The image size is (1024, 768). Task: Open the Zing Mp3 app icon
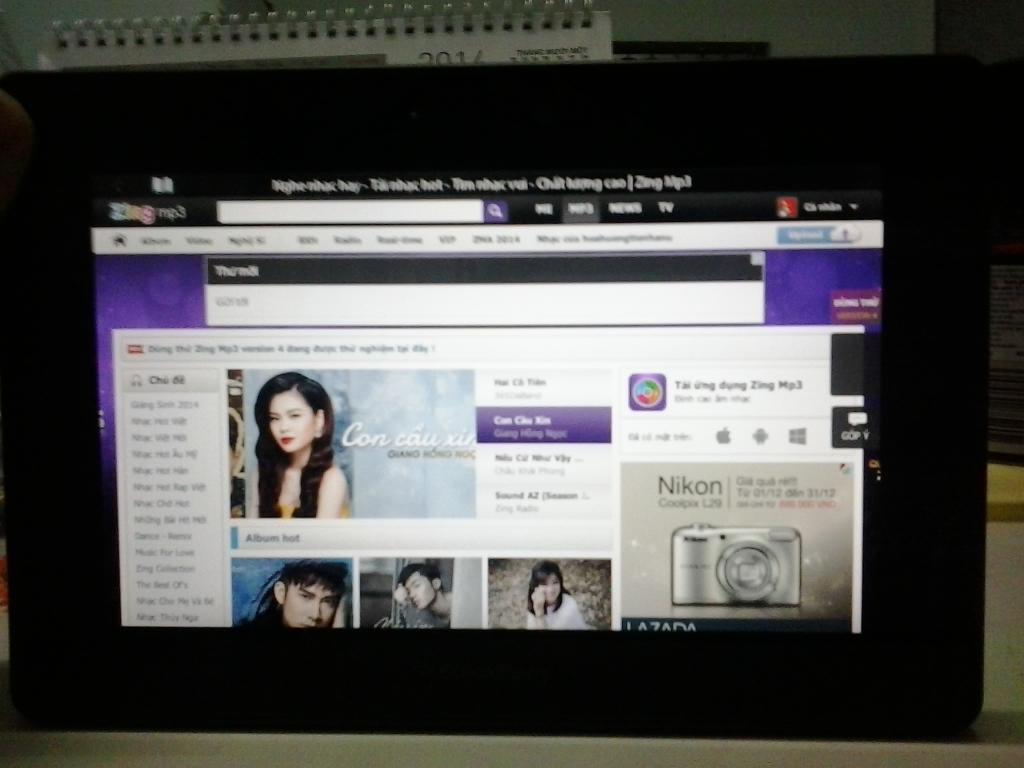pyautogui.click(x=647, y=392)
